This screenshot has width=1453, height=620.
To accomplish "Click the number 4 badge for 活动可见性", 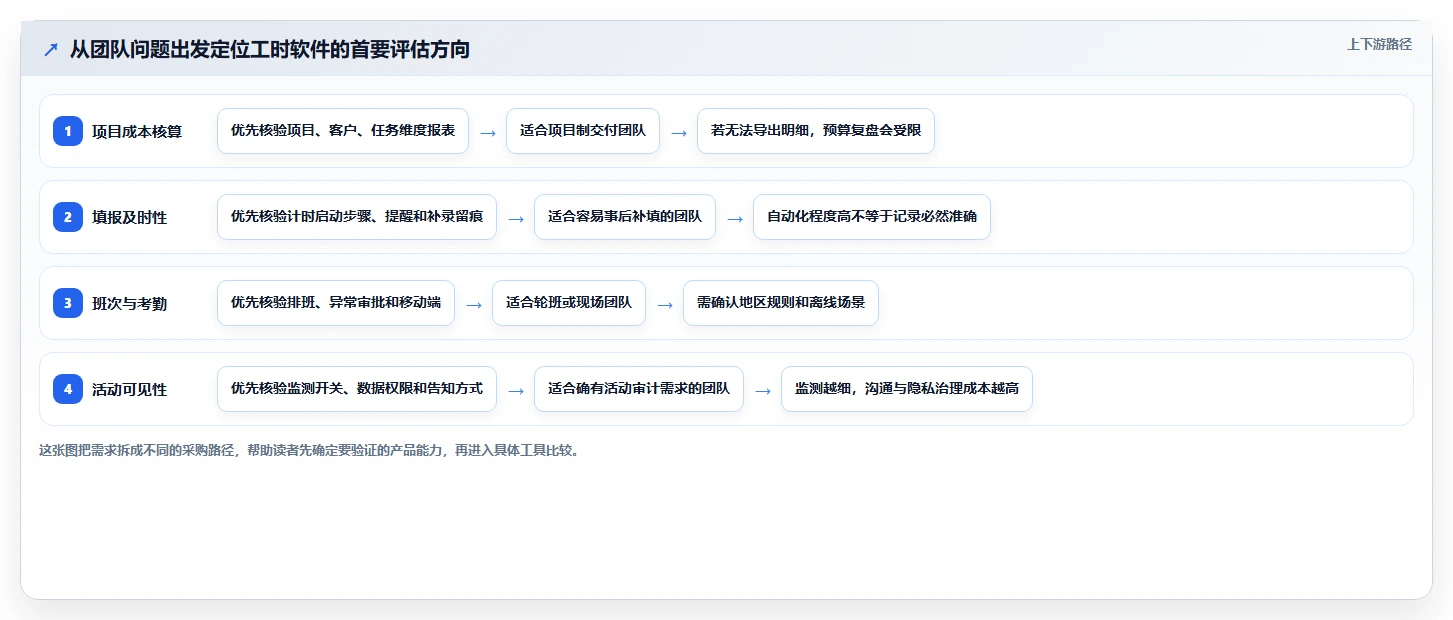I will (x=68, y=388).
